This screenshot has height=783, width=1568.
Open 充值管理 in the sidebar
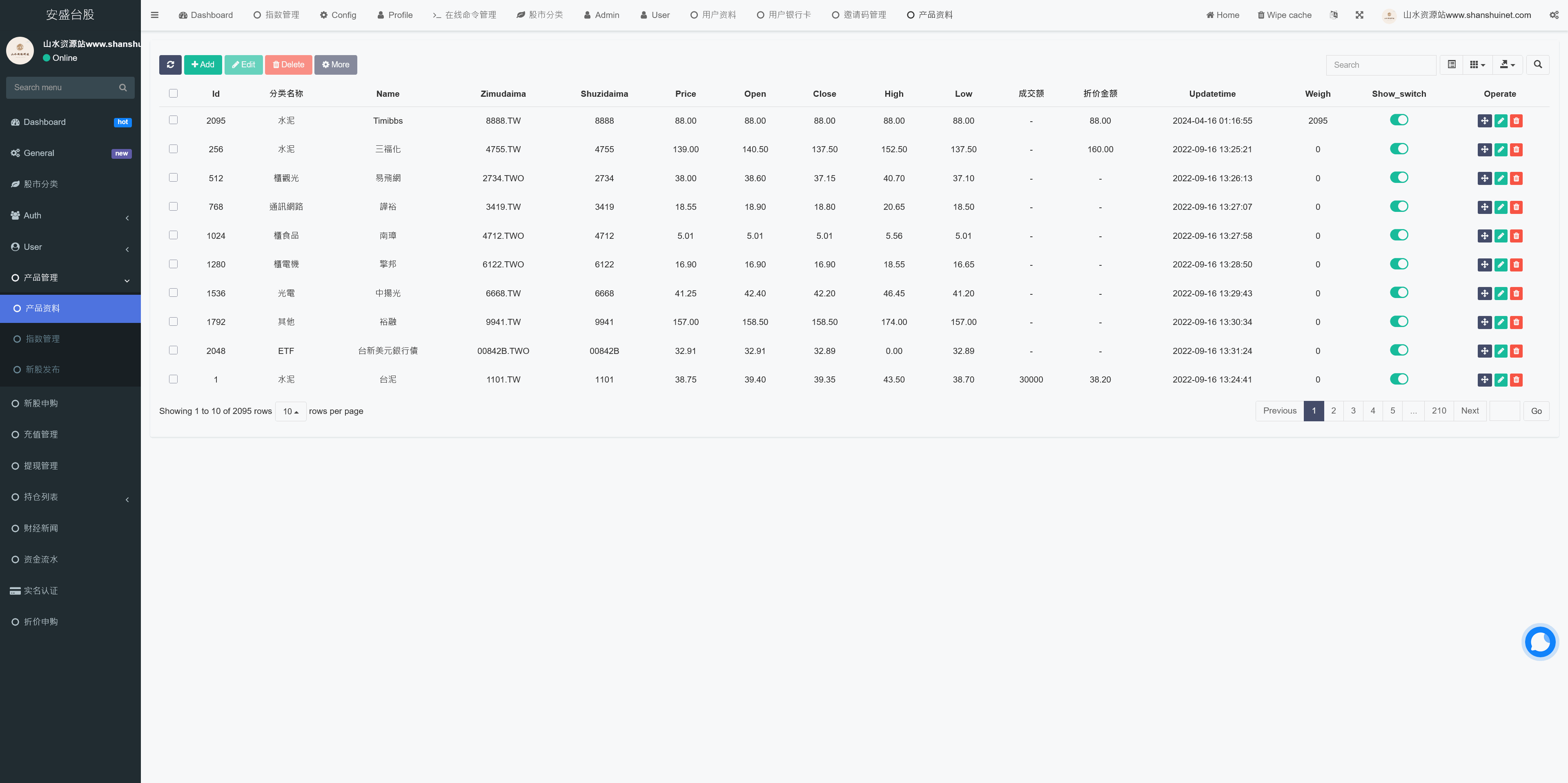(41, 434)
